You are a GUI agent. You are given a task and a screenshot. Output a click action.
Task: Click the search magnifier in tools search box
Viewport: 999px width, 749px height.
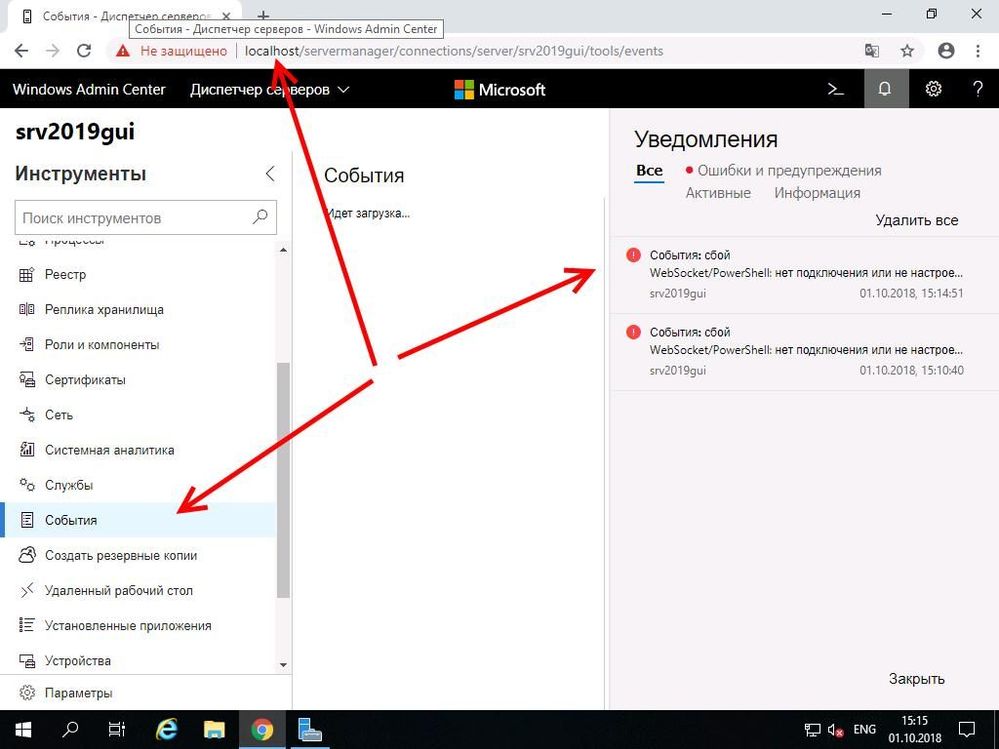pos(260,217)
